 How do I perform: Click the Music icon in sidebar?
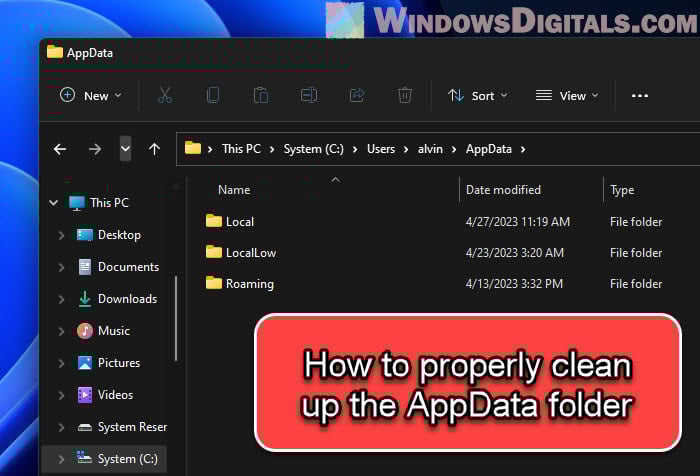pyautogui.click(x=85, y=331)
